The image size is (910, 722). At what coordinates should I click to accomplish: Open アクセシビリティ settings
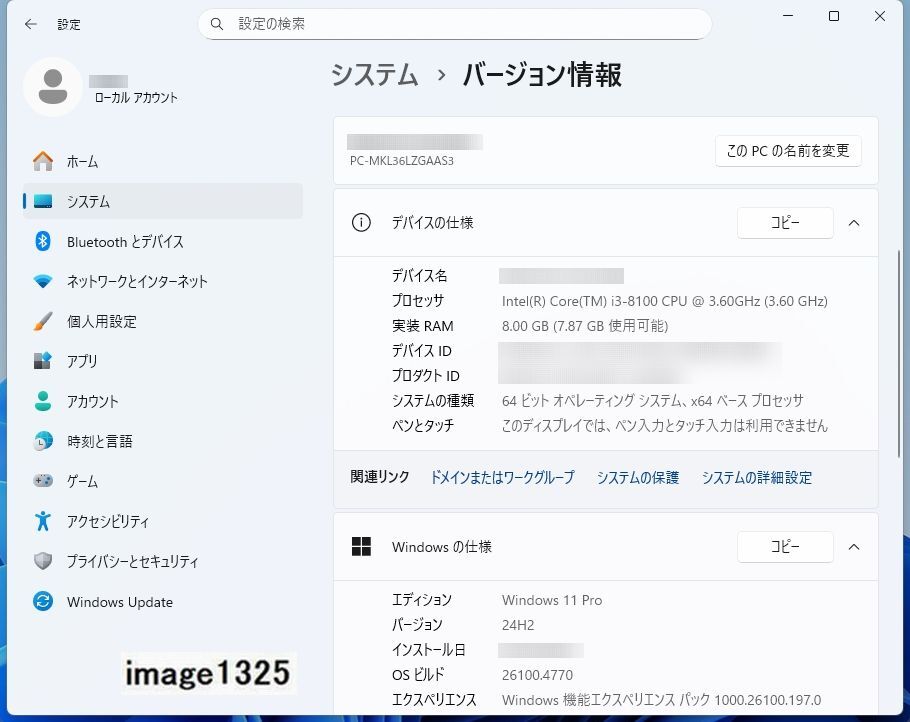pyautogui.click(x=162, y=521)
